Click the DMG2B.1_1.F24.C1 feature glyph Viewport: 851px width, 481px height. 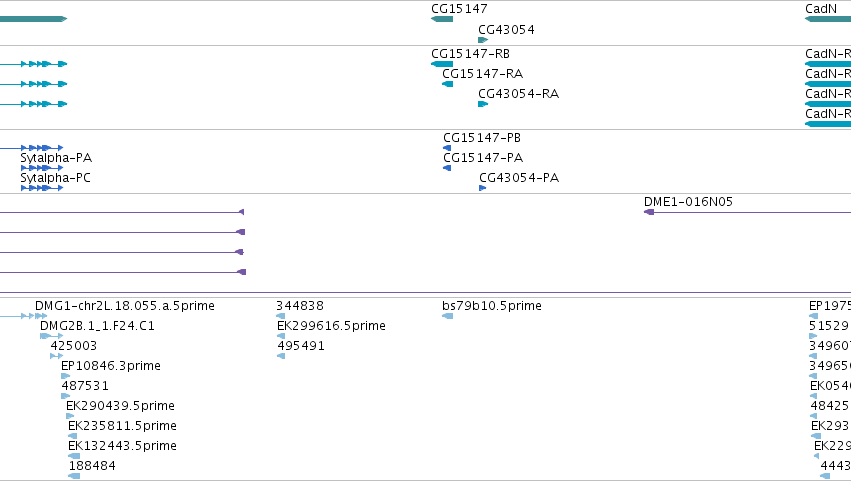52,336
